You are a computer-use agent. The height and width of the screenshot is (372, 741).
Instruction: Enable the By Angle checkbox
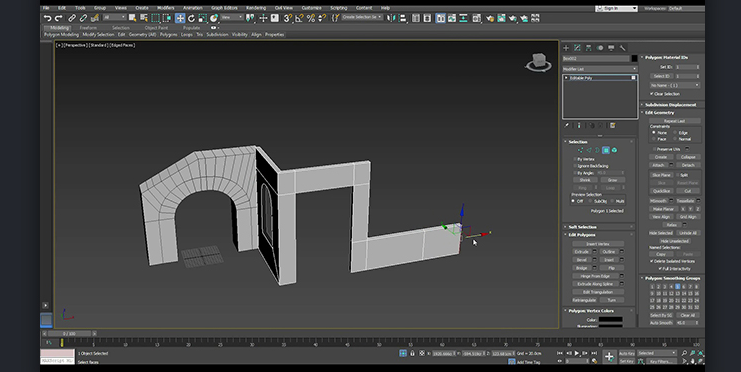tap(575, 173)
